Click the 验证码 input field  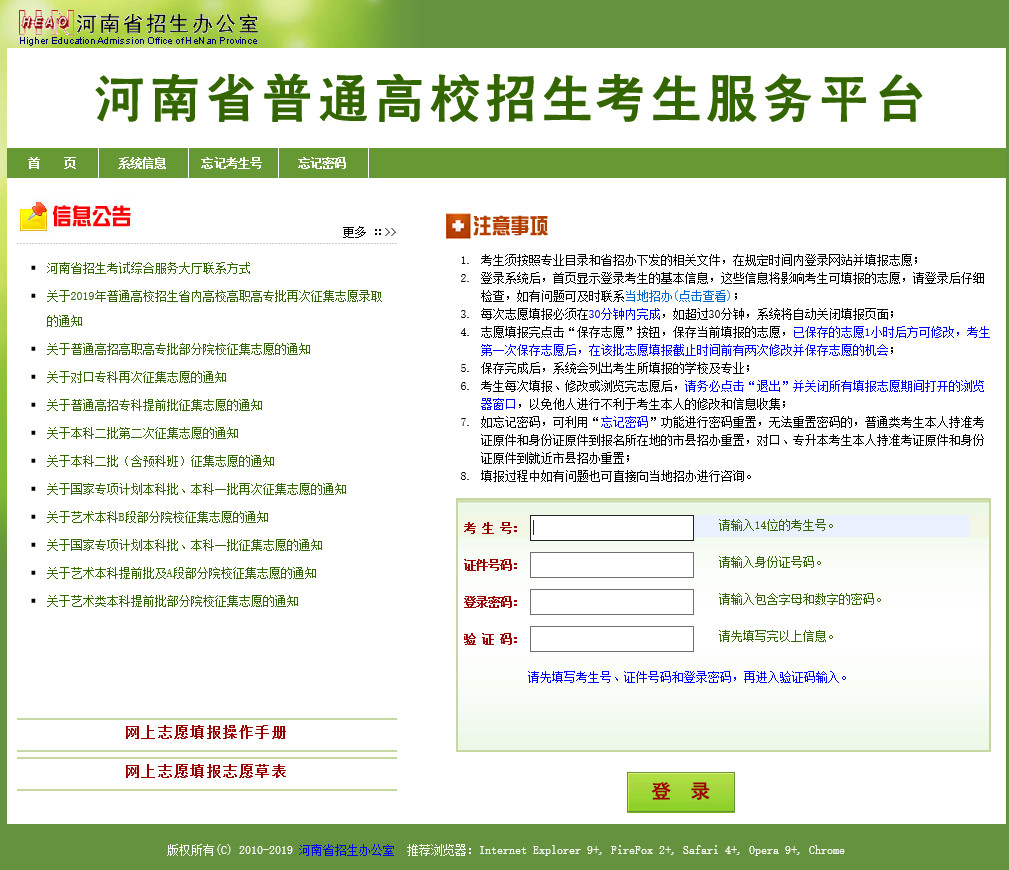click(611, 639)
